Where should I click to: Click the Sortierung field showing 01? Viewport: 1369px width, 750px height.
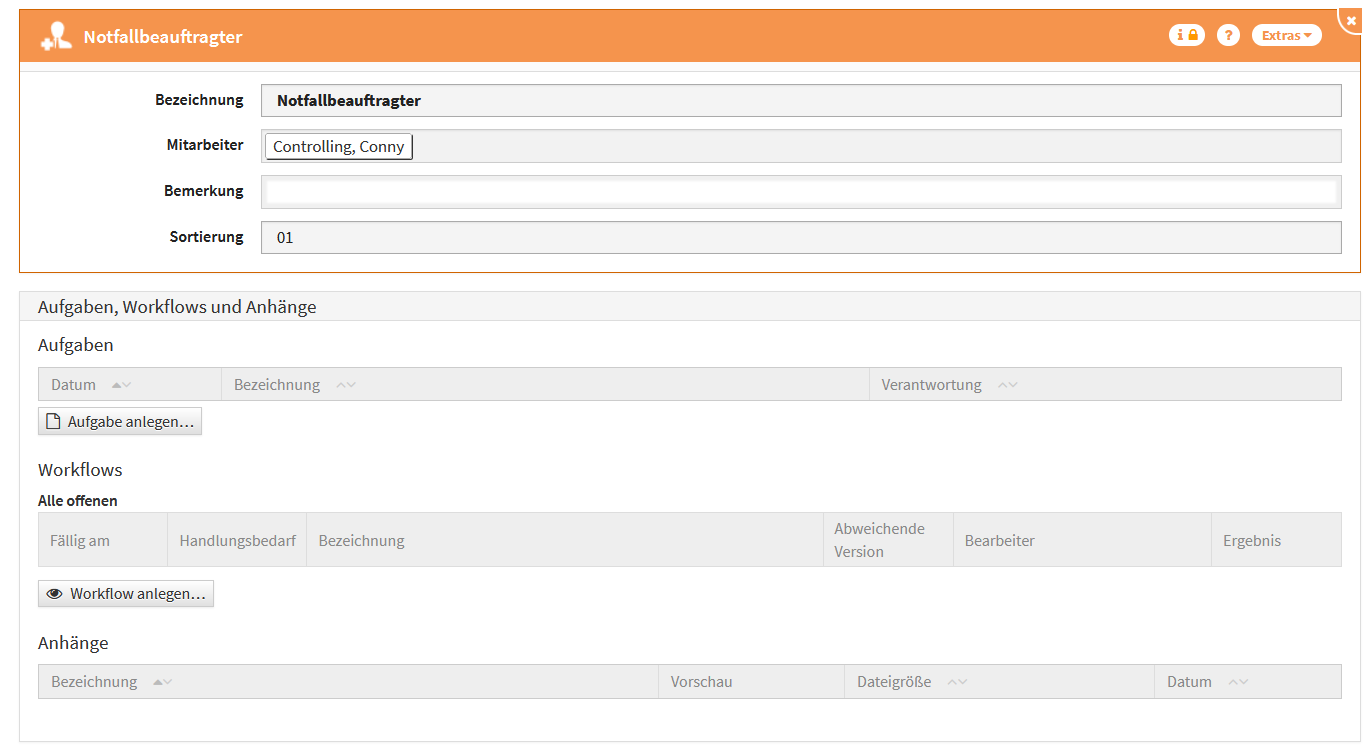pos(800,238)
